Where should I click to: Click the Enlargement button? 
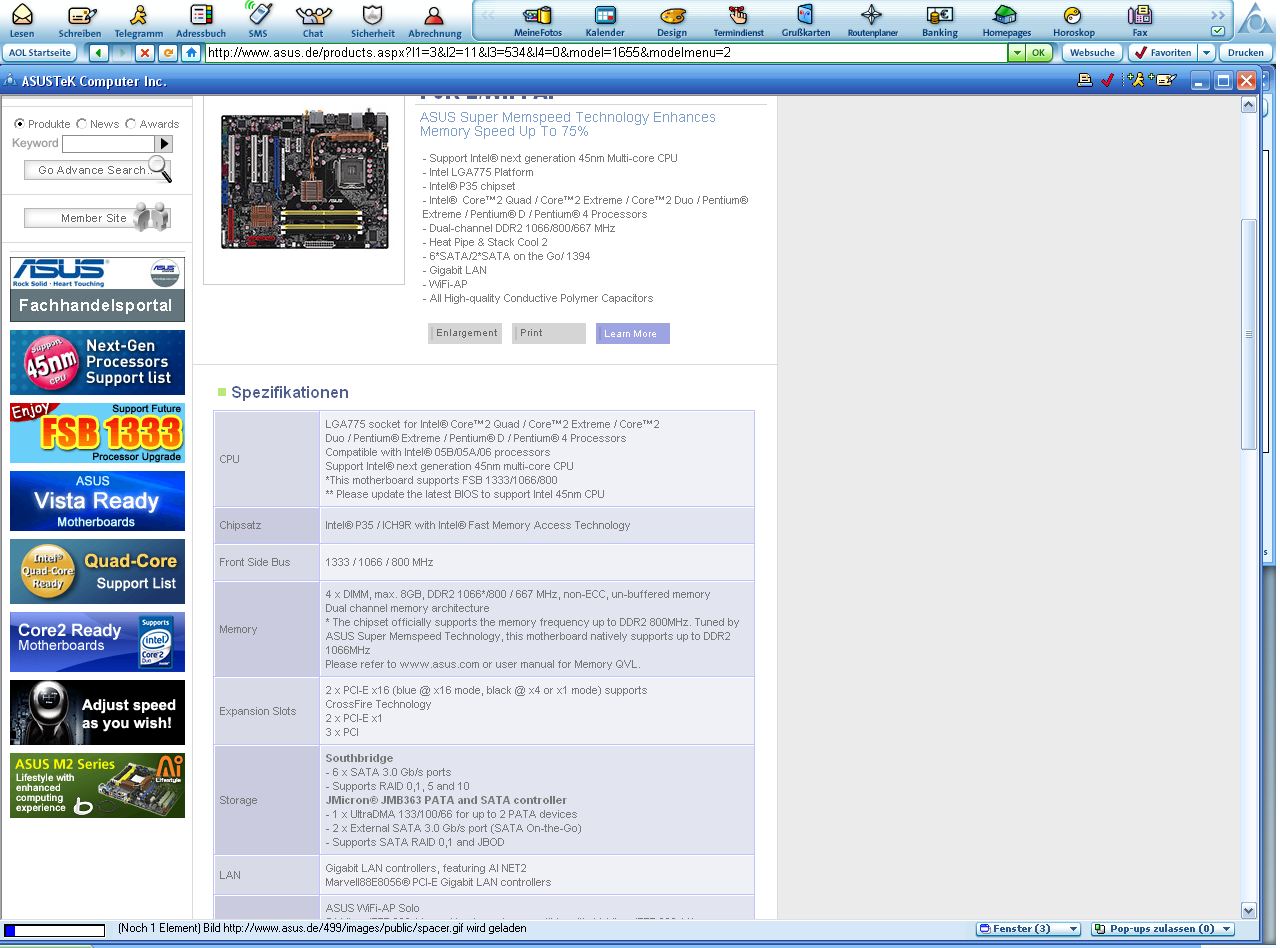[x=466, y=333]
